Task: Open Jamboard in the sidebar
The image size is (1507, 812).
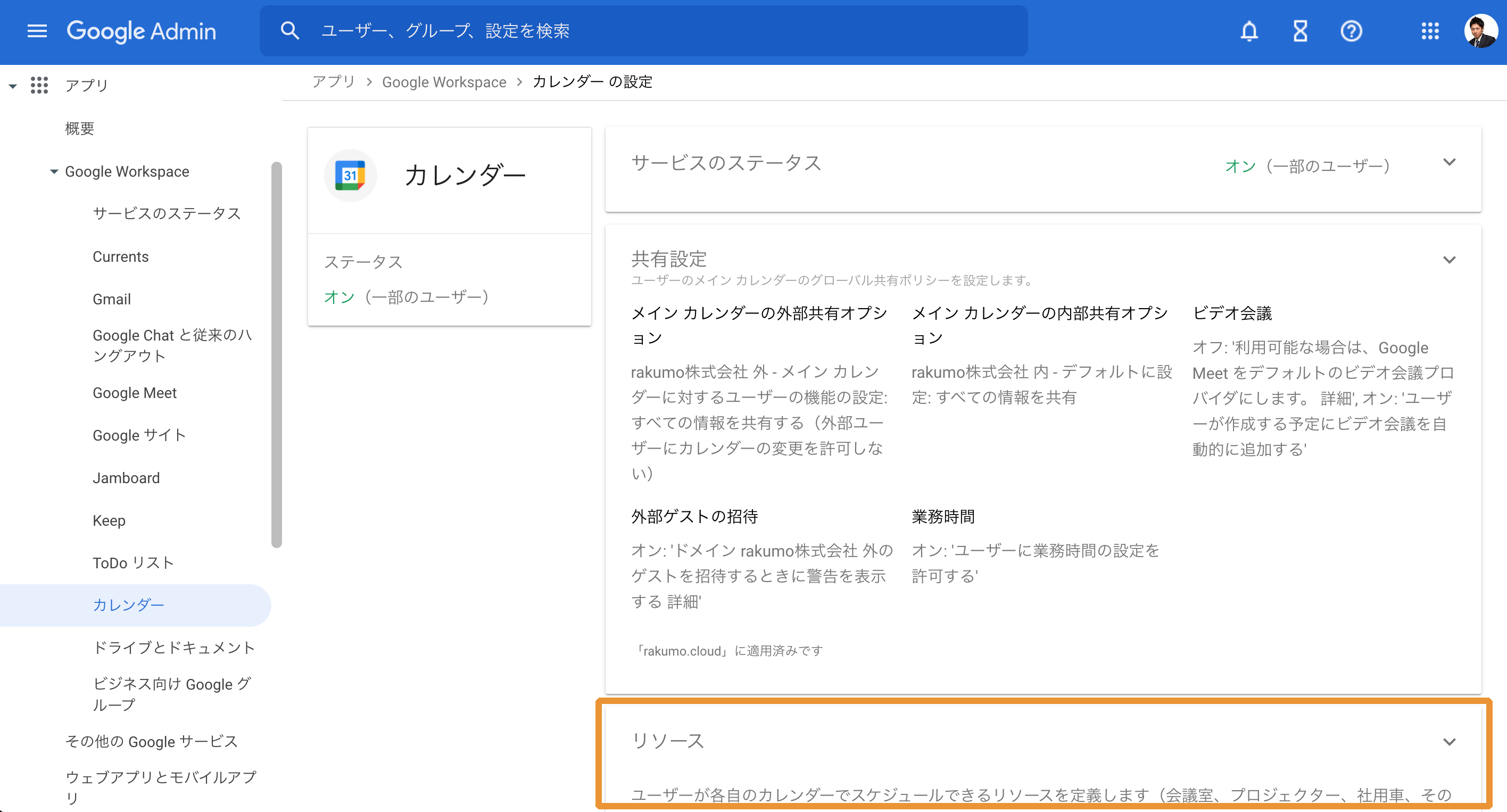Action: [x=126, y=478]
